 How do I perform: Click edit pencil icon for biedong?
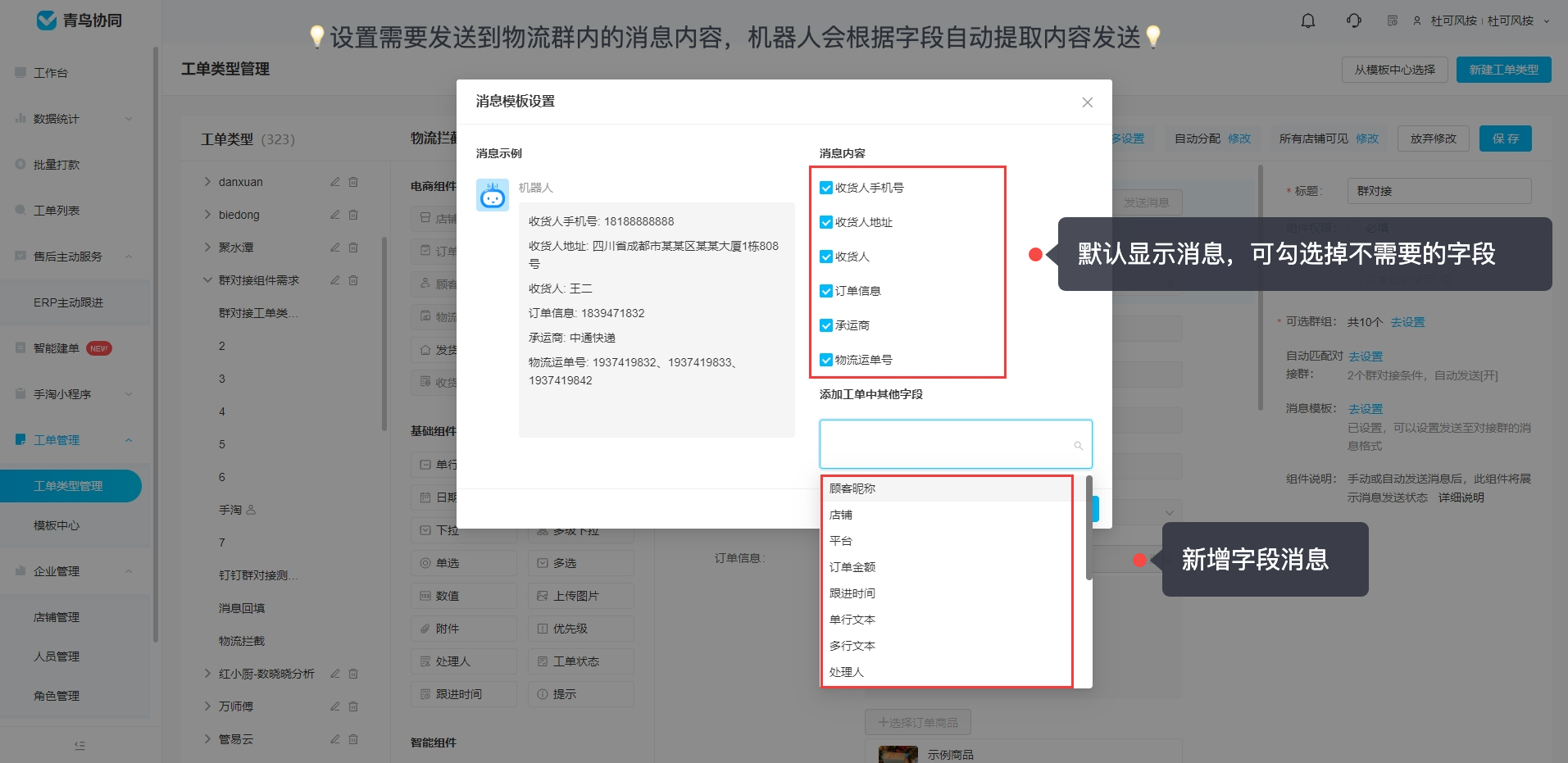[334, 215]
